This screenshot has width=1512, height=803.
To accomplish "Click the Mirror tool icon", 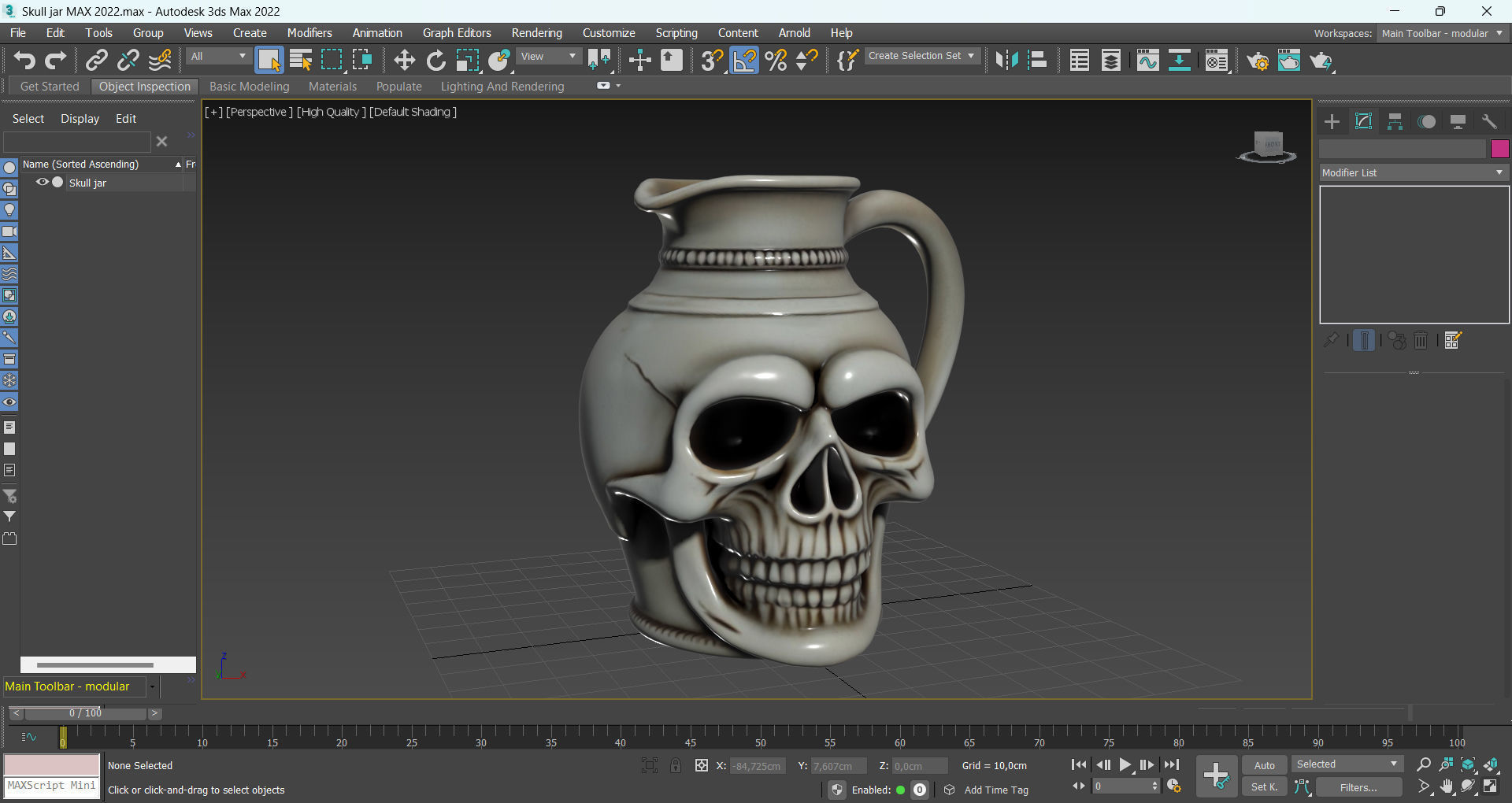I will pyautogui.click(x=1006, y=61).
